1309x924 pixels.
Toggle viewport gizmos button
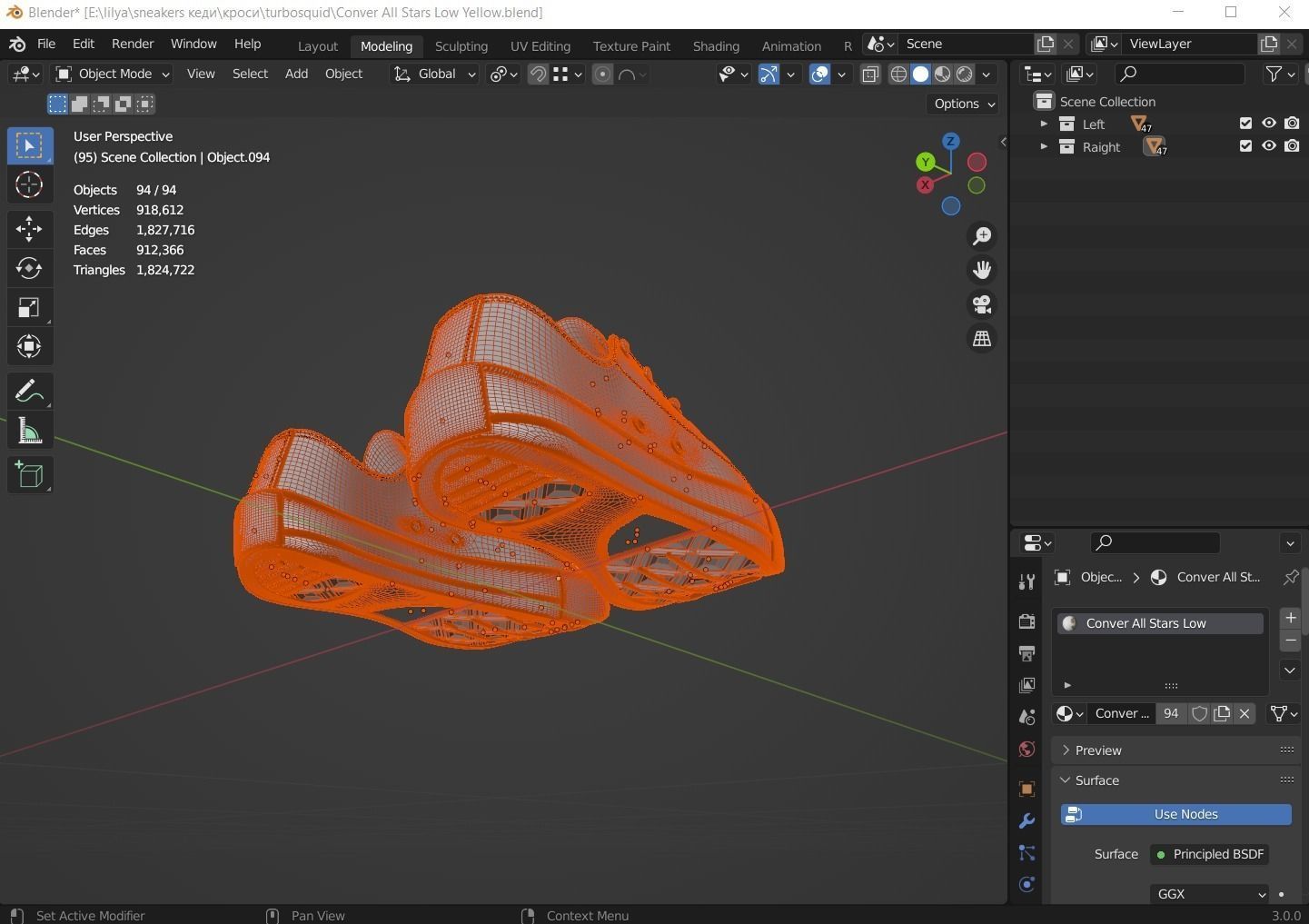[769, 75]
